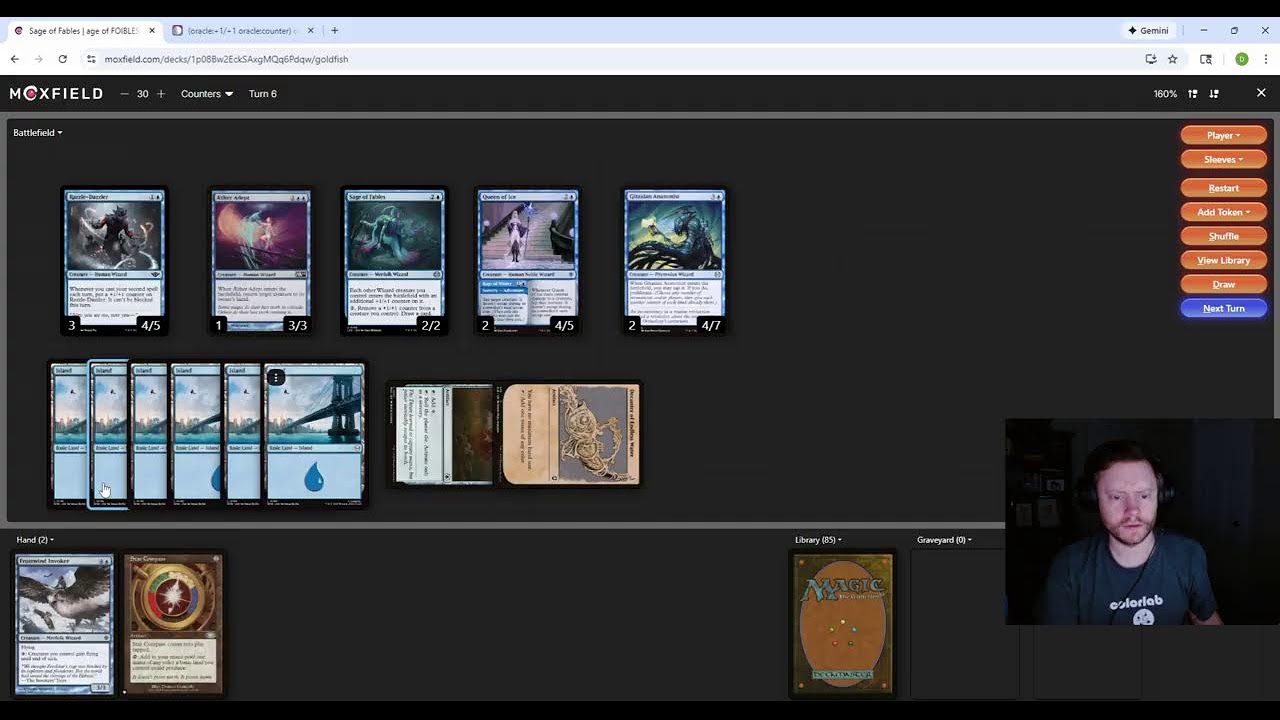The image size is (1280, 720).
Task: Select the Queen of Ice card
Action: click(x=528, y=261)
